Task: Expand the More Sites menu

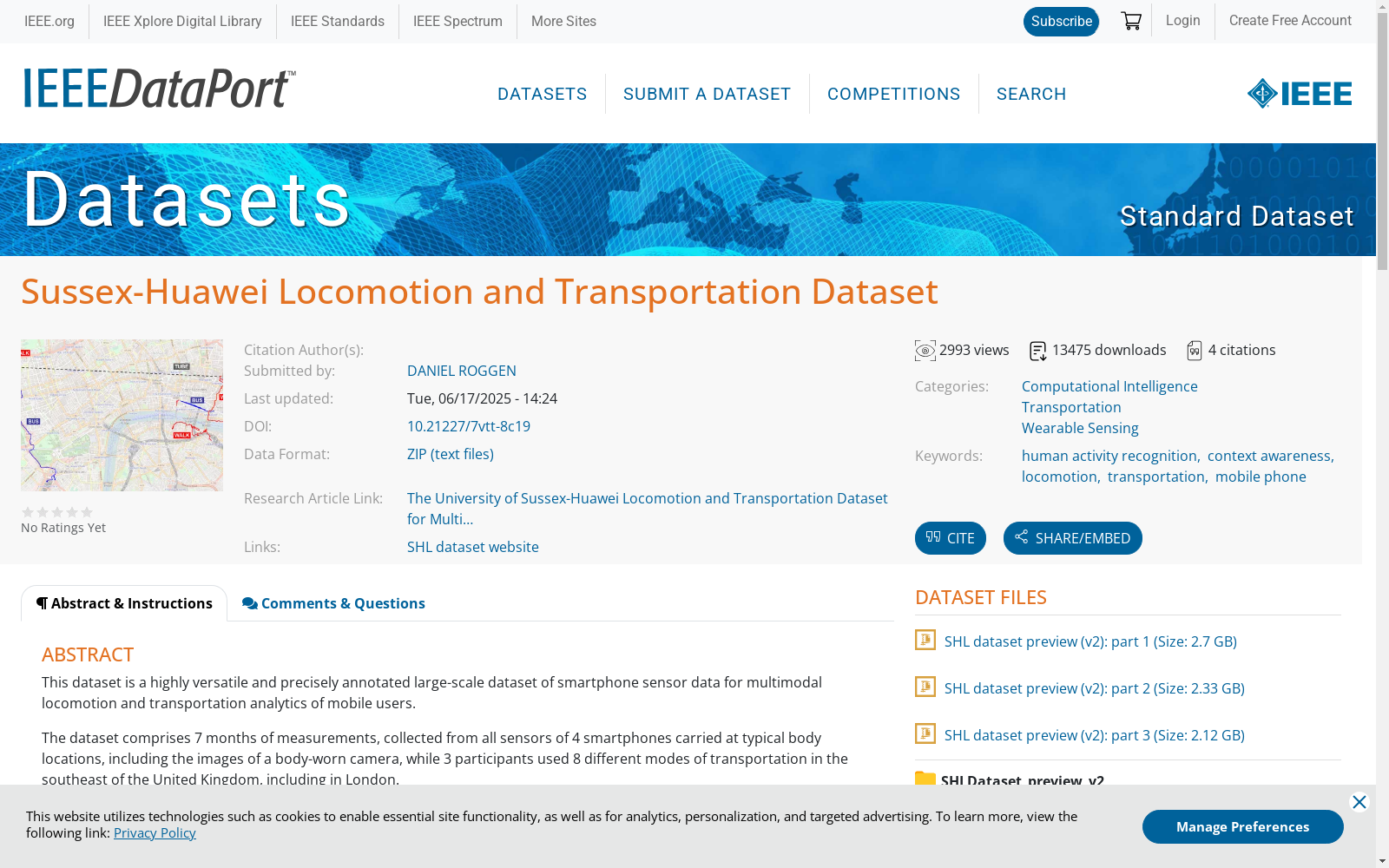Action: 563,21
